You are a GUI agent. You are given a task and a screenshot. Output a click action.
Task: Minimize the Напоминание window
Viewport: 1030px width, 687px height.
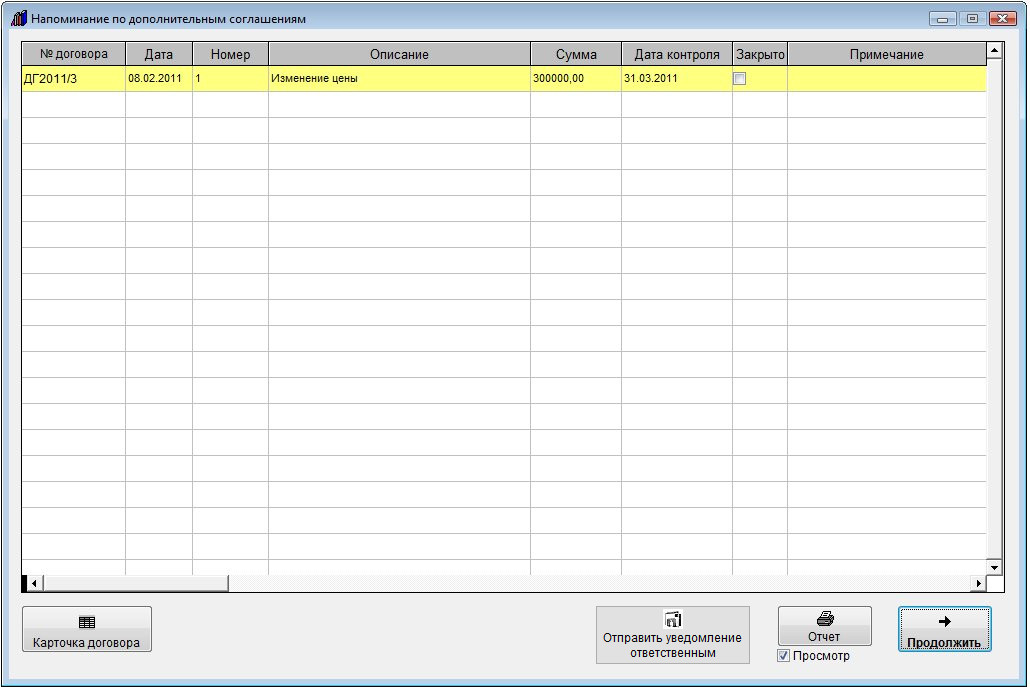pyautogui.click(x=943, y=19)
